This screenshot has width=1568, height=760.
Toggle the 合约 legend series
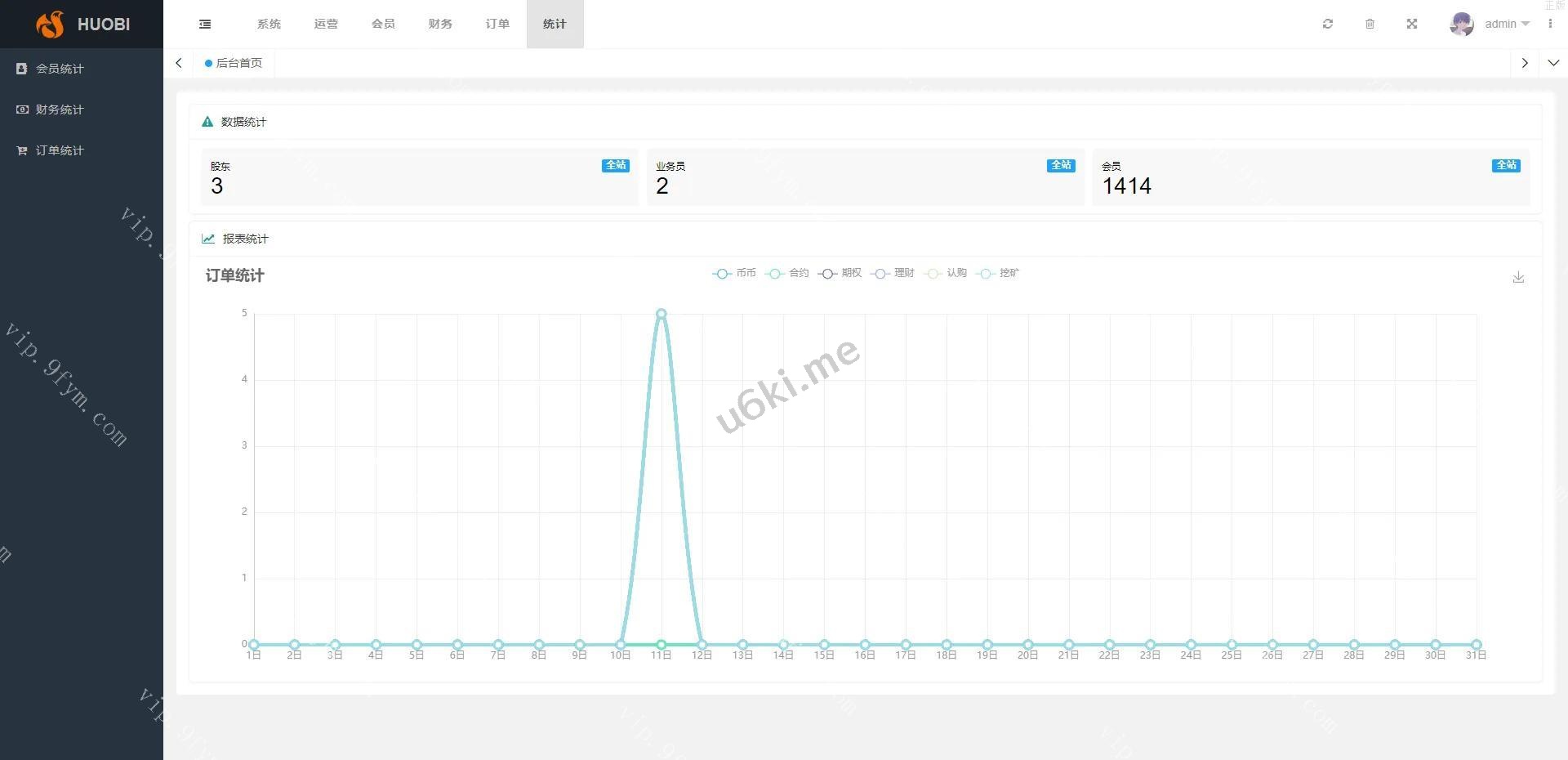click(x=788, y=274)
